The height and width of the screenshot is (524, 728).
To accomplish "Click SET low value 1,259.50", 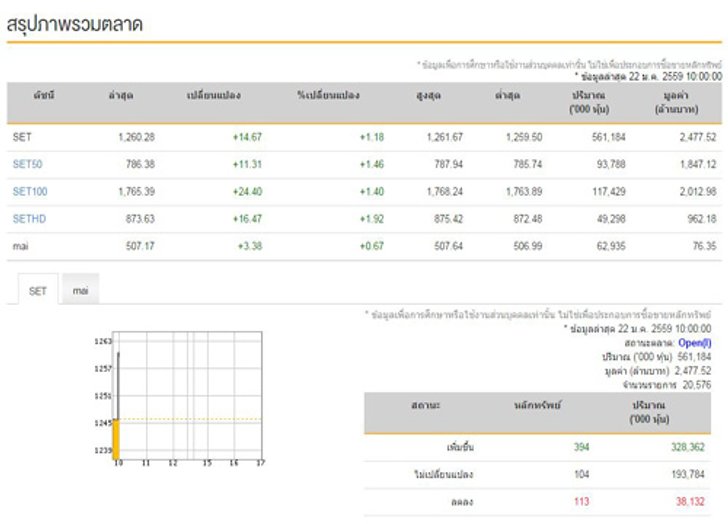I will coord(524,137).
